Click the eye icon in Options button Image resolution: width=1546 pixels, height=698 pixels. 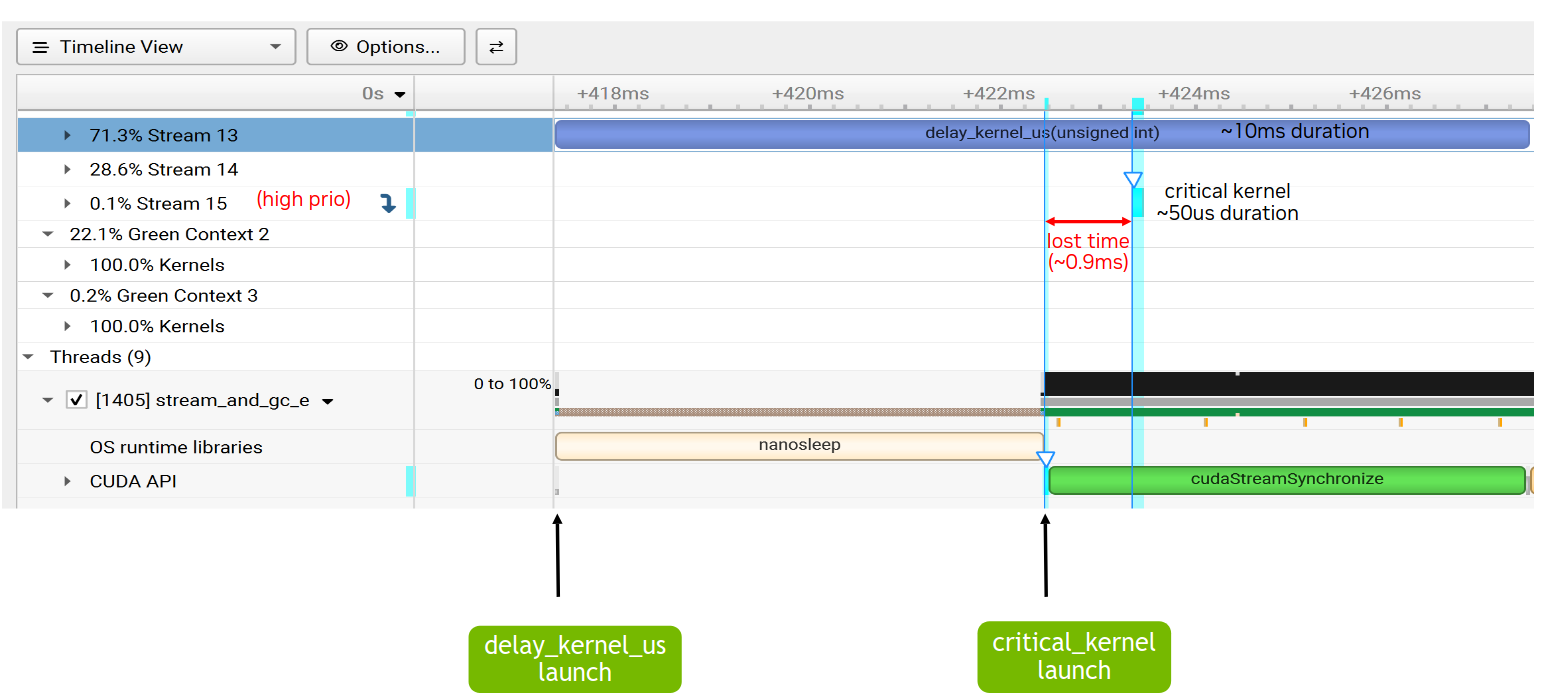point(339,47)
